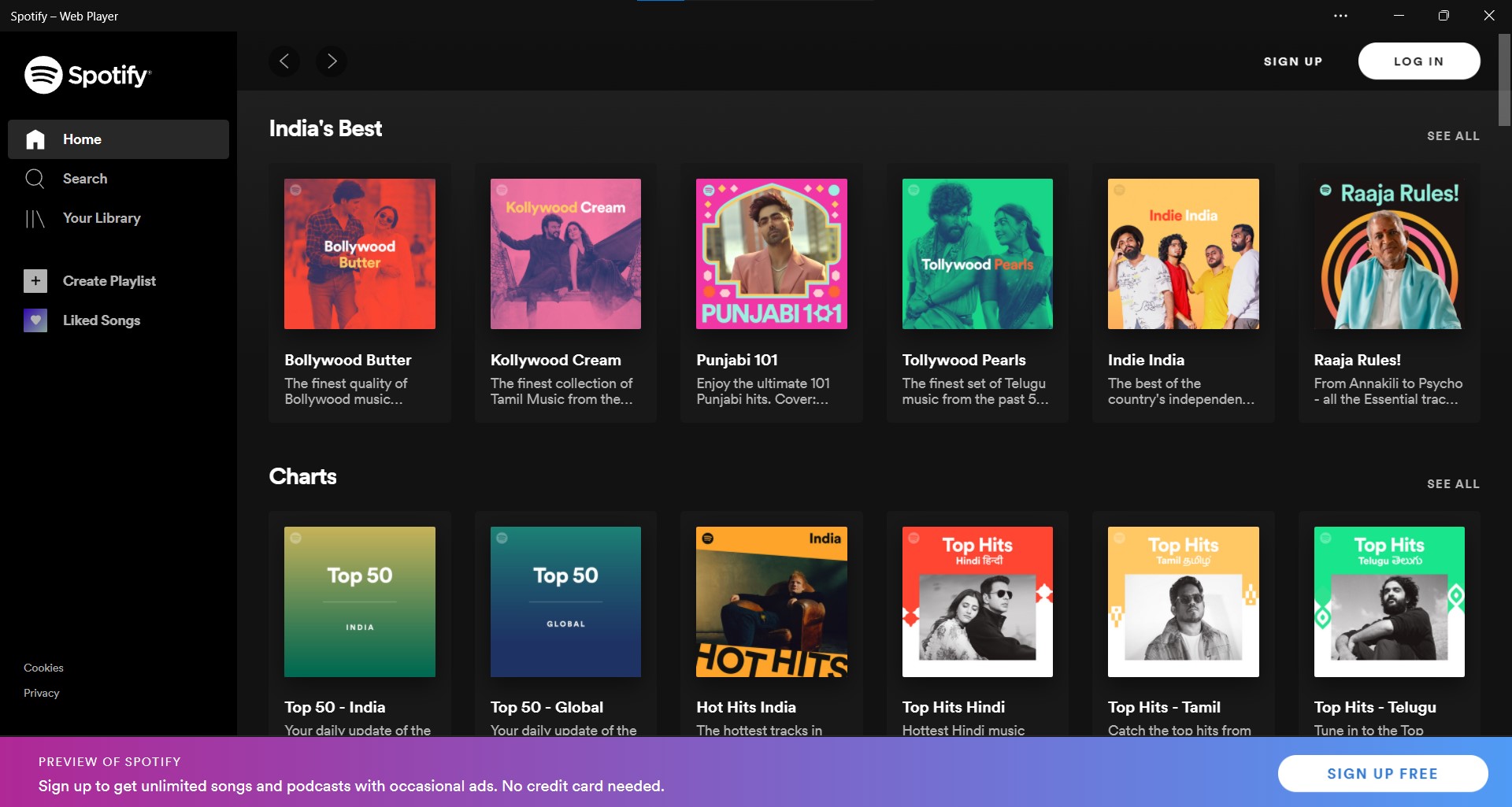
Task: Click the SIGN UP button
Action: pyautogui.click(x=1293, y=61)
